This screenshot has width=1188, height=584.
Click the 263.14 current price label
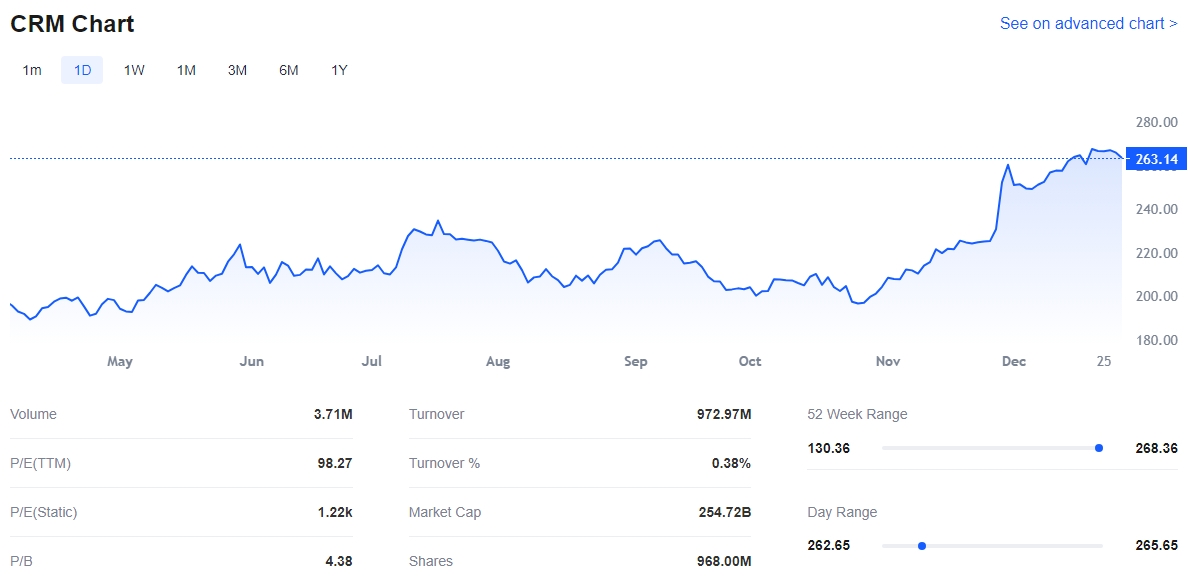pos(1156,159)
